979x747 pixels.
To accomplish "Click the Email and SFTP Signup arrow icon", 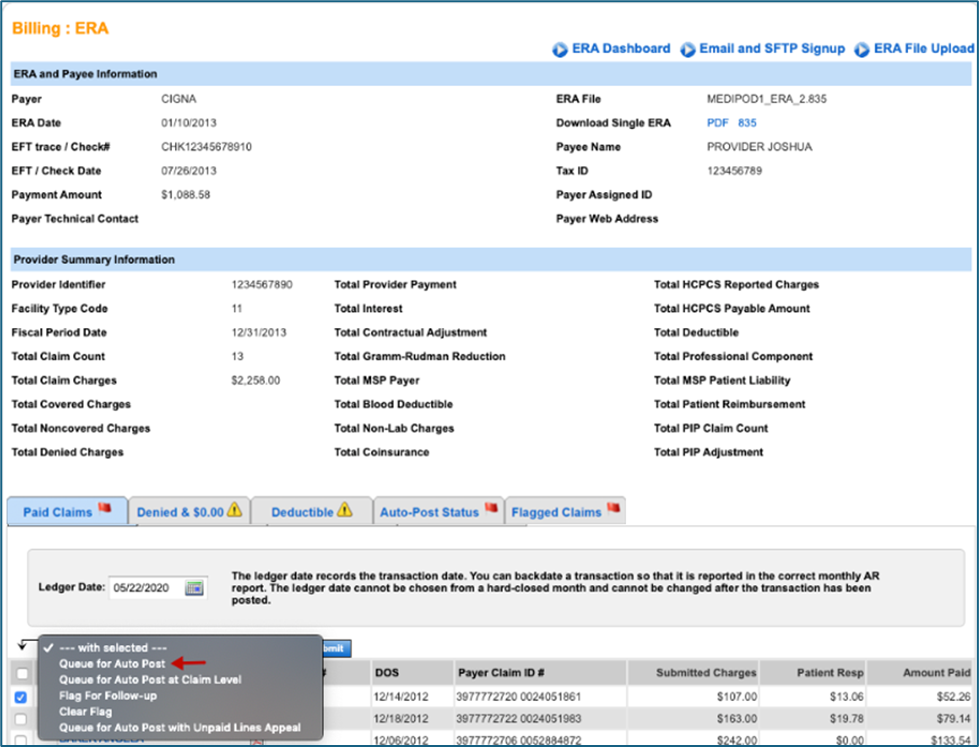I will click(688, 49).
